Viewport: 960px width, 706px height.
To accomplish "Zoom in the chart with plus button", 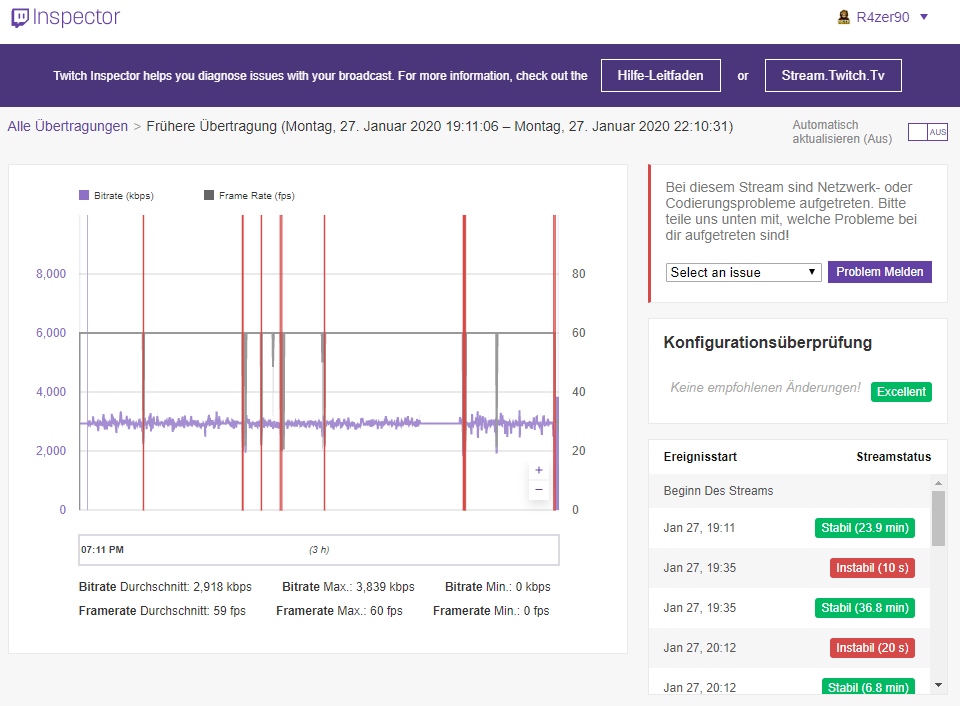I will click(x=539, y=470).
